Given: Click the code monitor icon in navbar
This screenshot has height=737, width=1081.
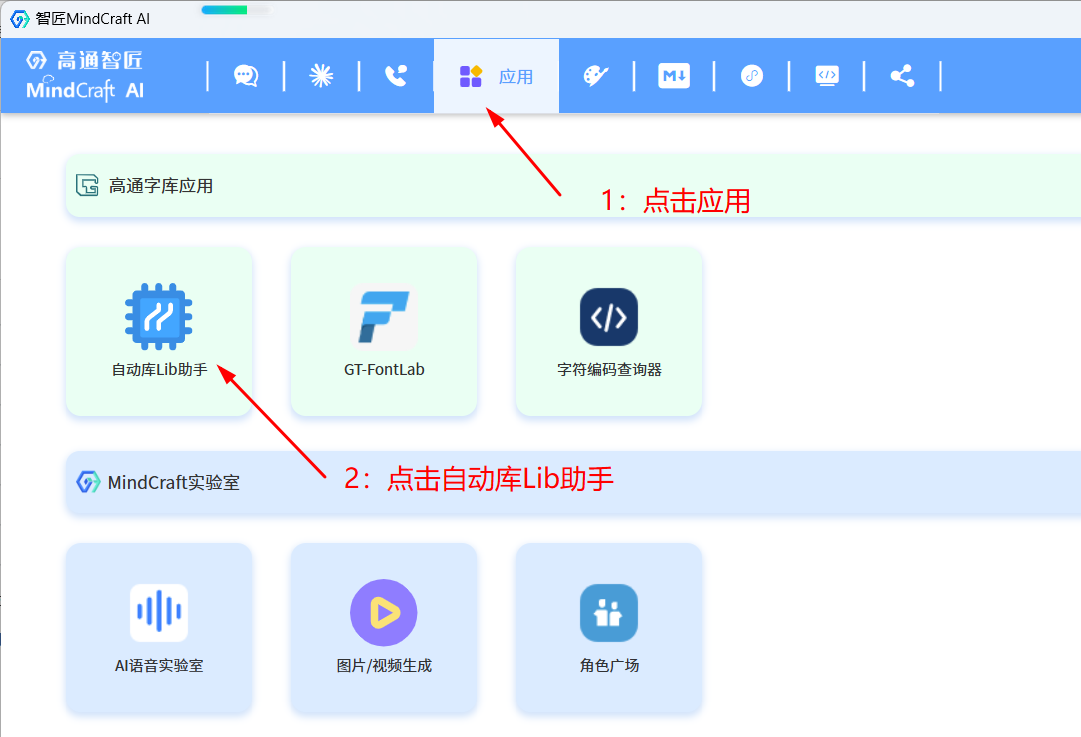Looking at the screenshot, I should (827, 76).
